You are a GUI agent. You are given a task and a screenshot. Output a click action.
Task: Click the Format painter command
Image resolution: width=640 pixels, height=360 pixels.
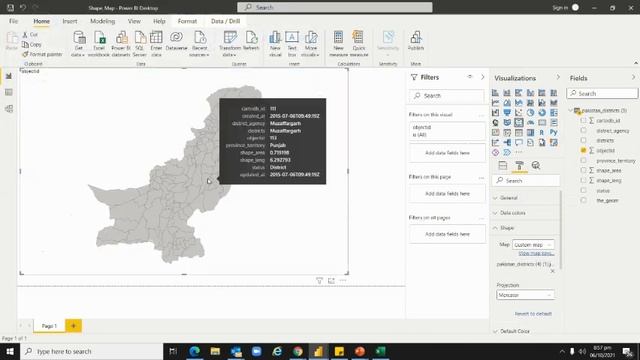[x=42, y=54]
